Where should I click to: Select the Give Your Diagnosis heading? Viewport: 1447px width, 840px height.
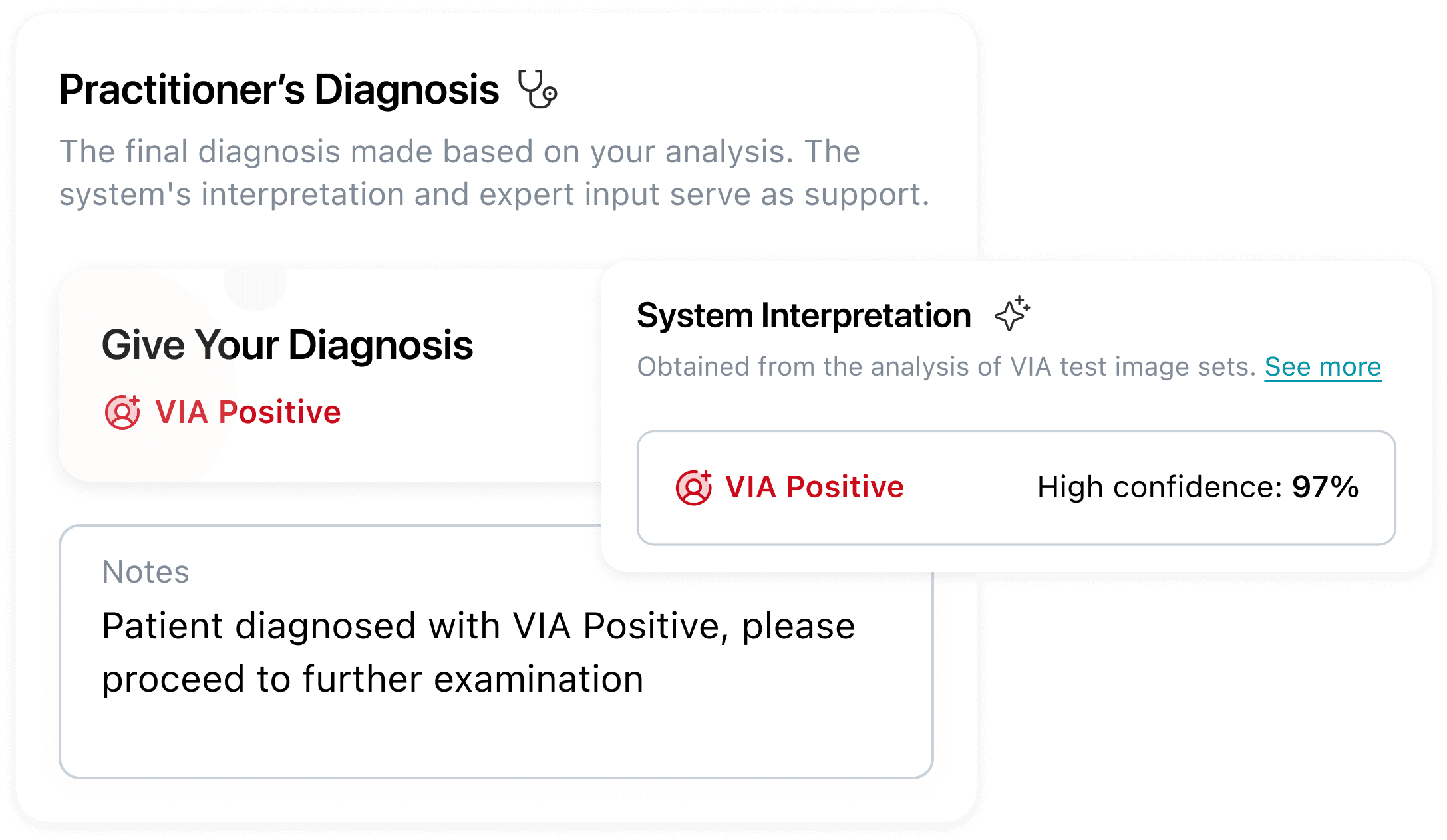(287, 345)
